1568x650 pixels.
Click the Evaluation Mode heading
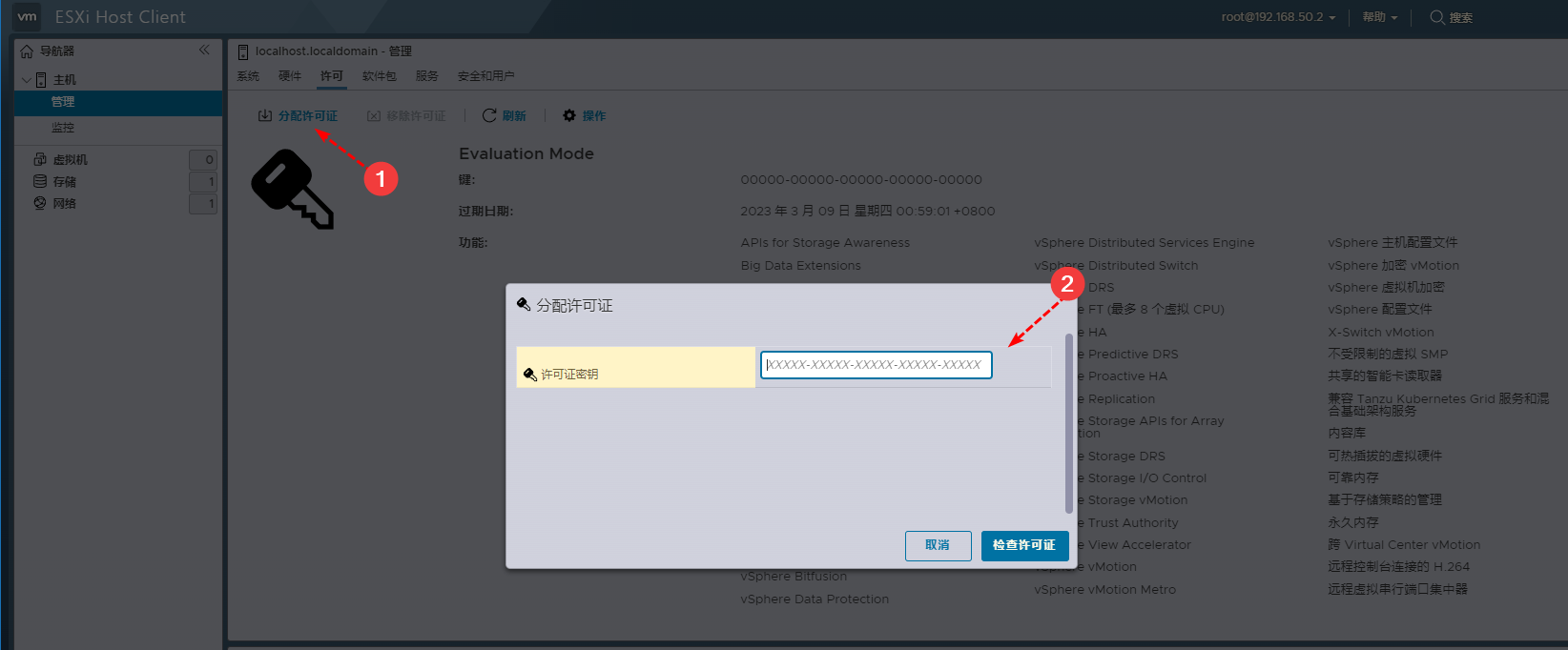coord(526,153)
